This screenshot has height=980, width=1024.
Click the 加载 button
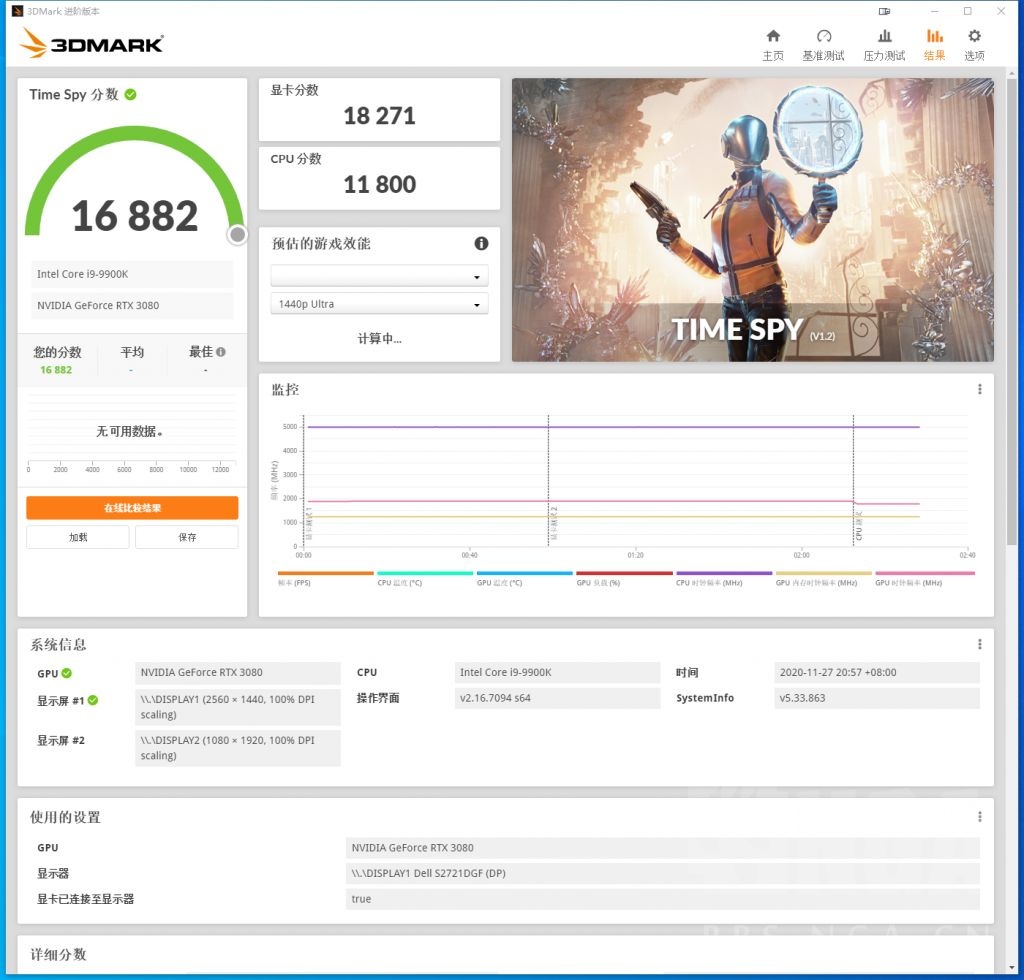click(78, 537)
